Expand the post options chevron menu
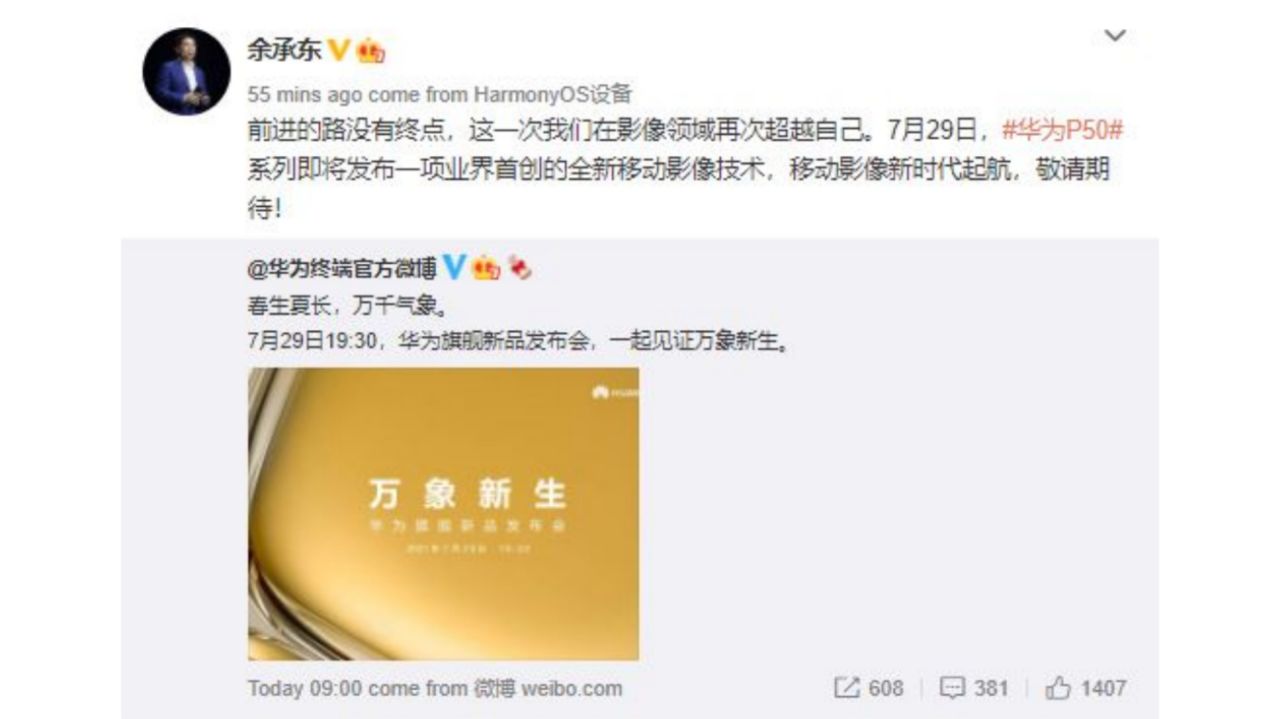 1115,36
